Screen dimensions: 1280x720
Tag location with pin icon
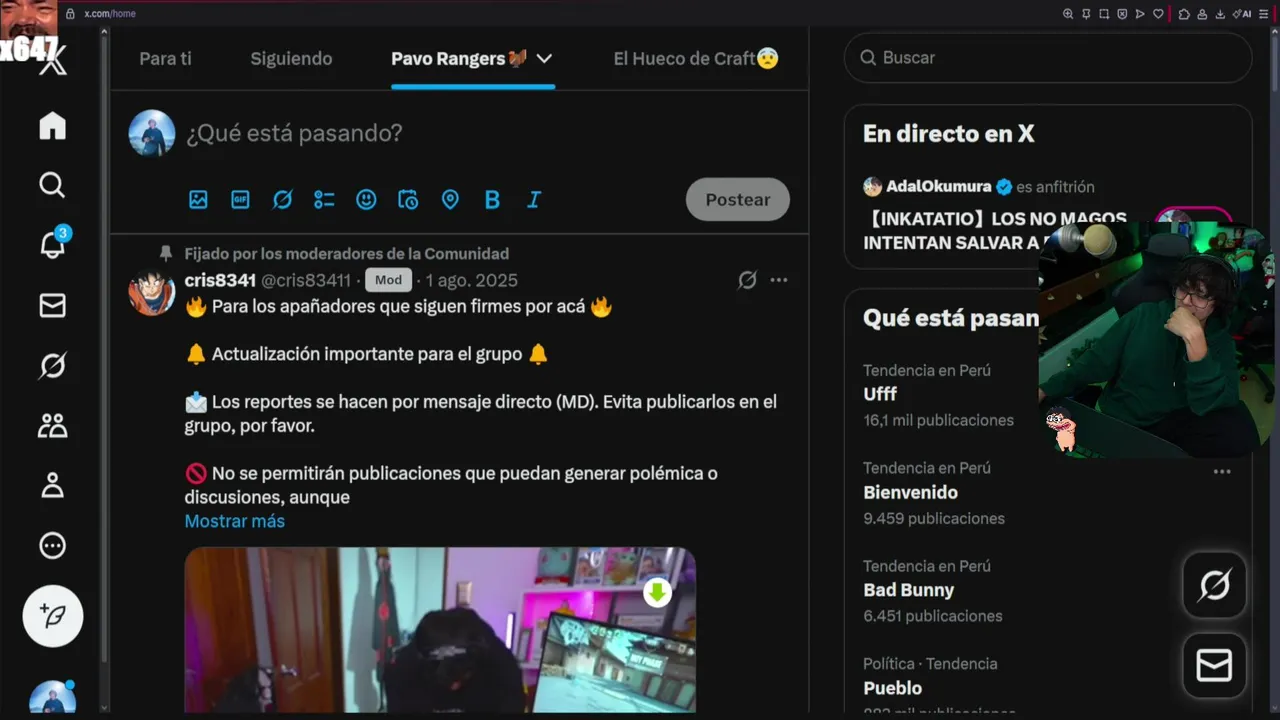[450, 200]
